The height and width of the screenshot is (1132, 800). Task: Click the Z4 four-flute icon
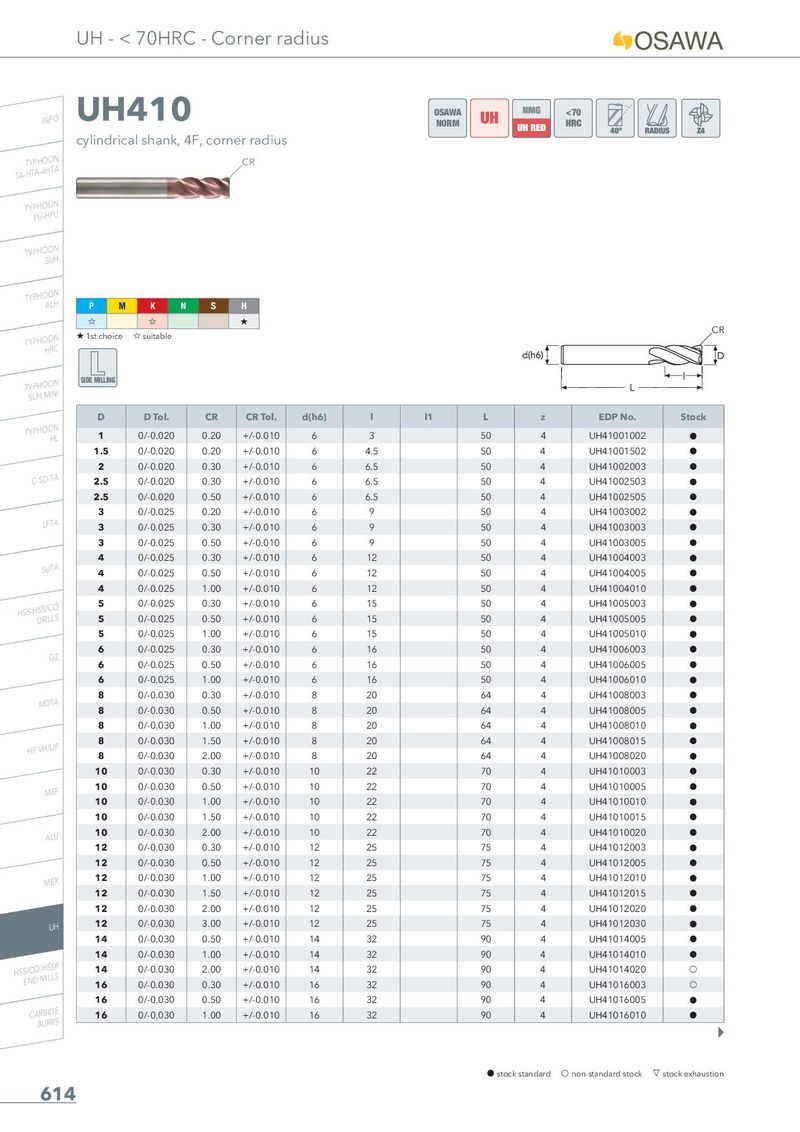click(x=700, y=118)
